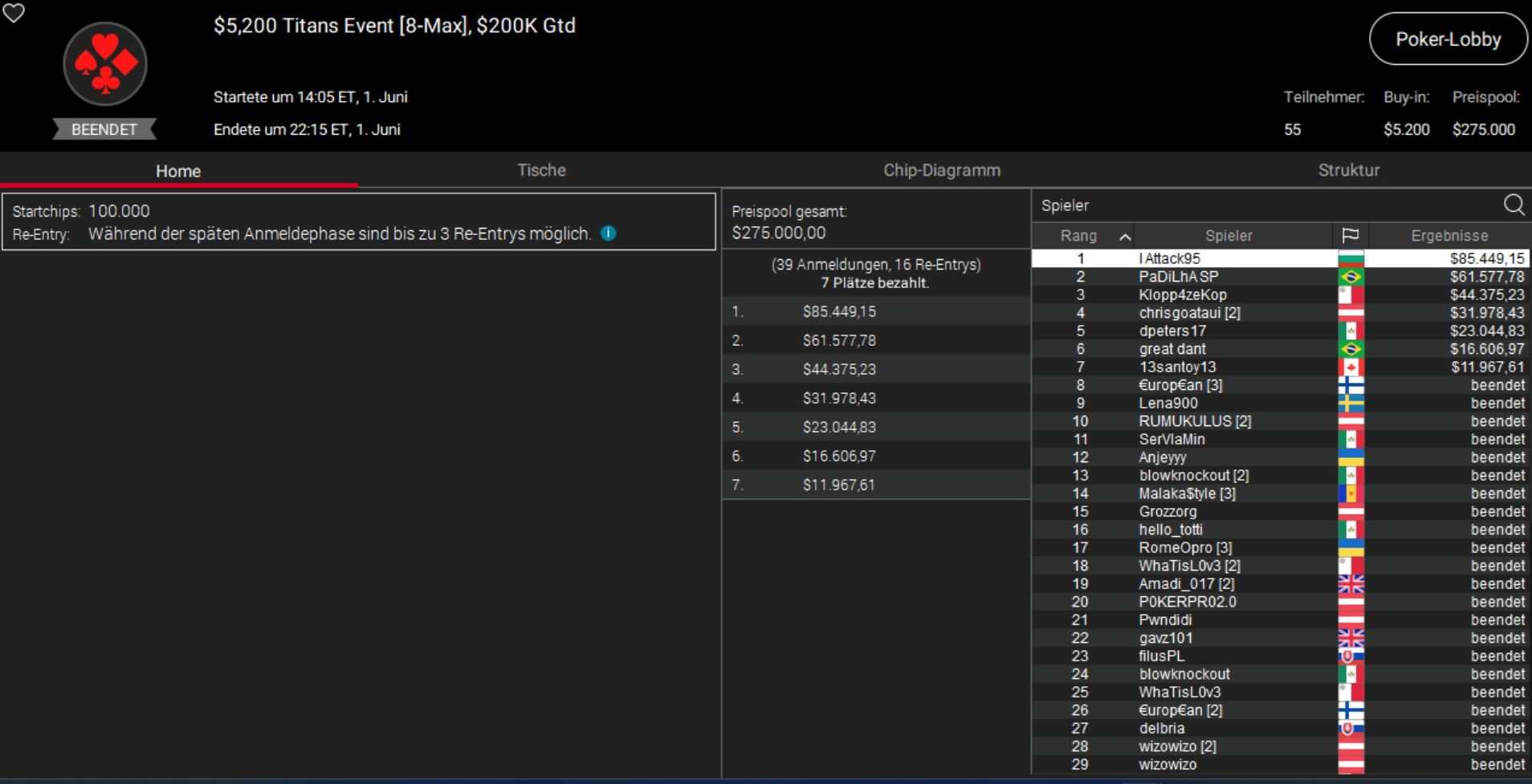Image resolution: width=1532 pixels, height=784 pixels.
Task: Click Canada flag next to 13santoy13
Action: pos(1351,368)
